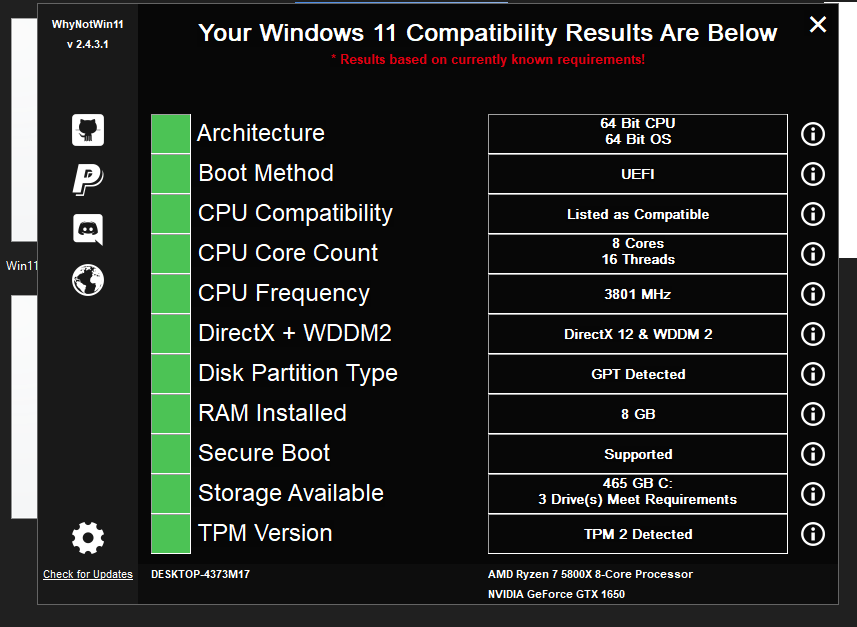Image resolution: width=857 pixels, height=627 pixels.
Task: Show info for RAM Installed
Action: (x=813, y=413)
